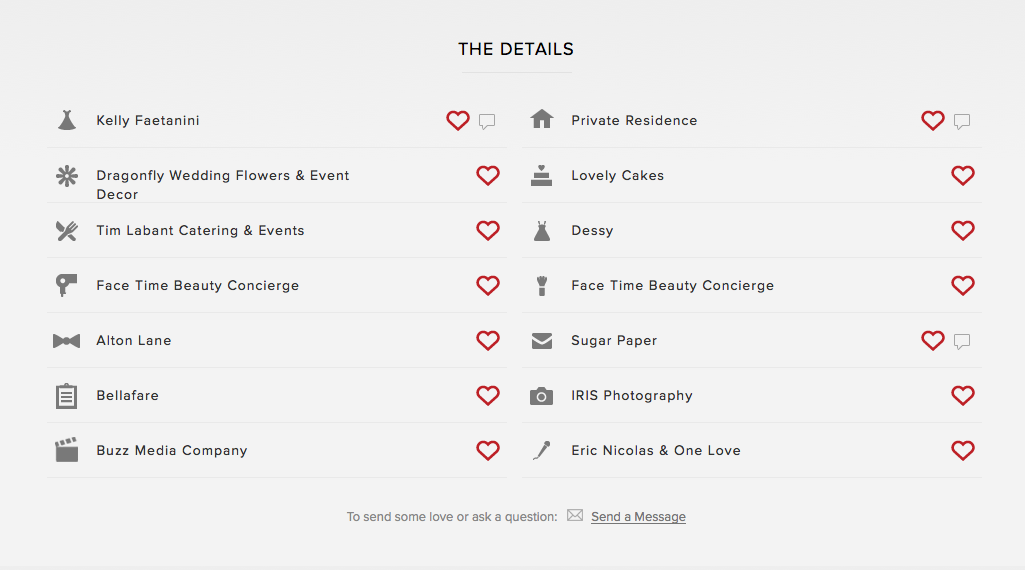This screenshot has width=1025, height=570.
Task: Like Dessy using its heart icon
Action: click(x=963, y=230)
